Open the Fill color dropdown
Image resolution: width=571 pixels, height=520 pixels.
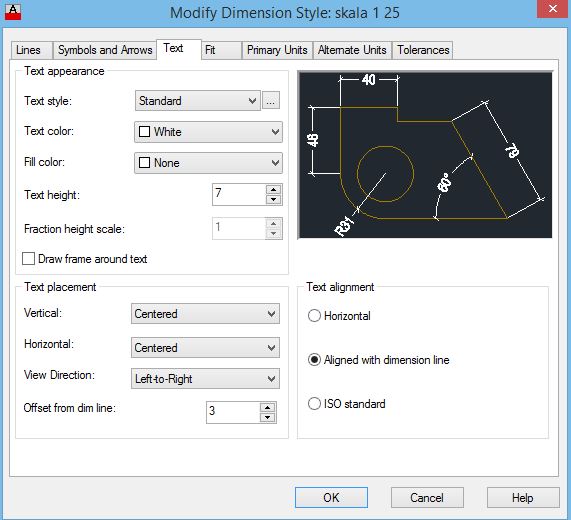pos(208,163)
